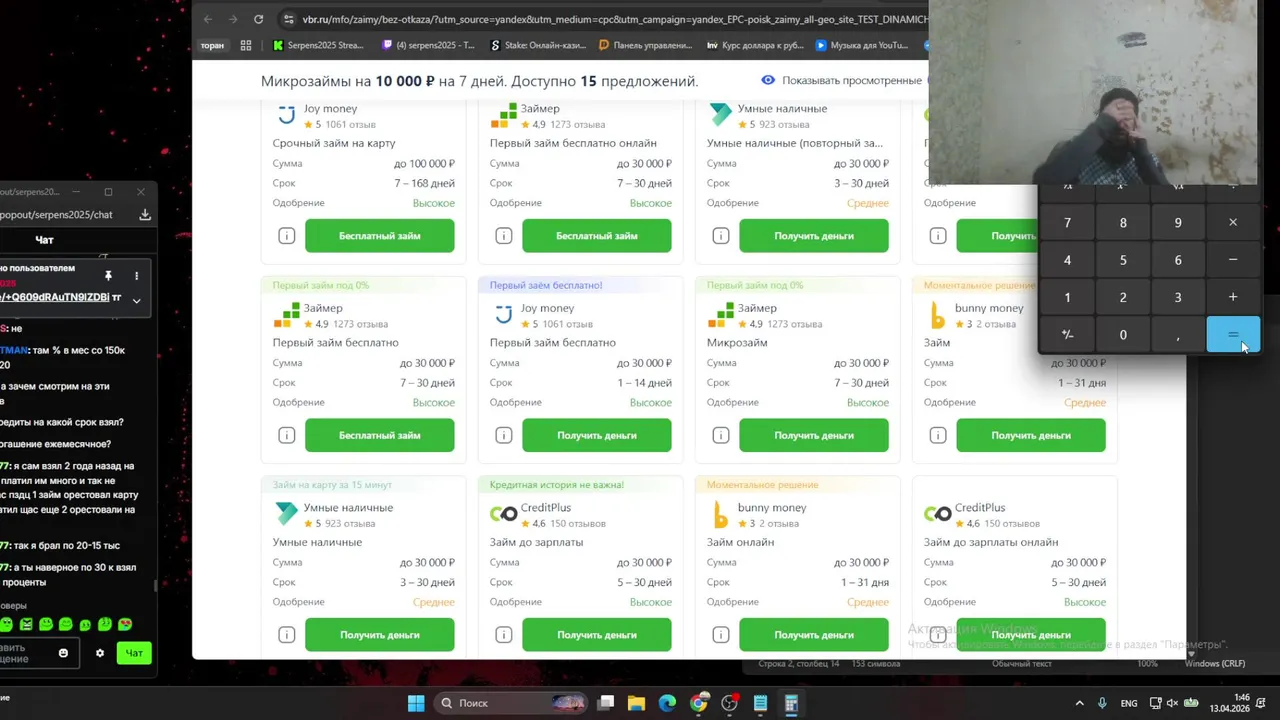Expand the pinned chat message chevron
Image resolution: width=1280 pixels, height=720 pixels.
point(137,300)
